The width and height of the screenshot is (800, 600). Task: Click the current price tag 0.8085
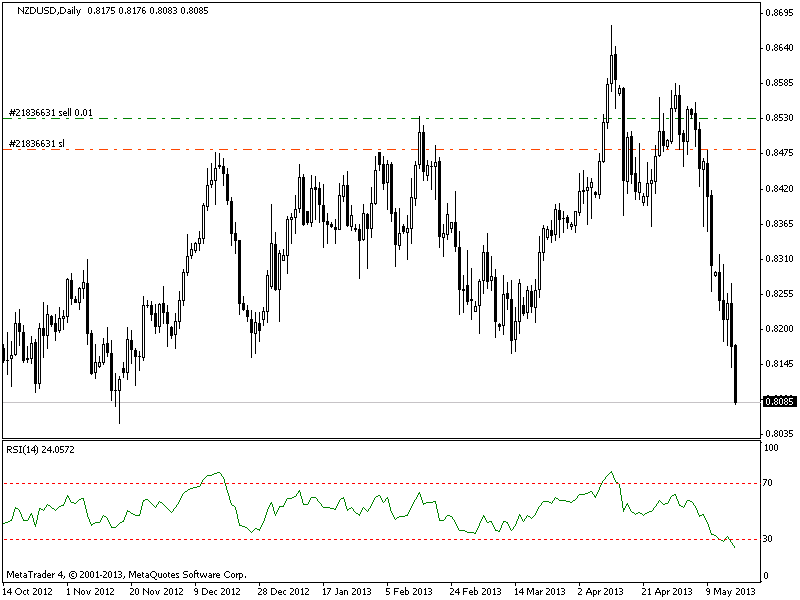coord(779,402)
